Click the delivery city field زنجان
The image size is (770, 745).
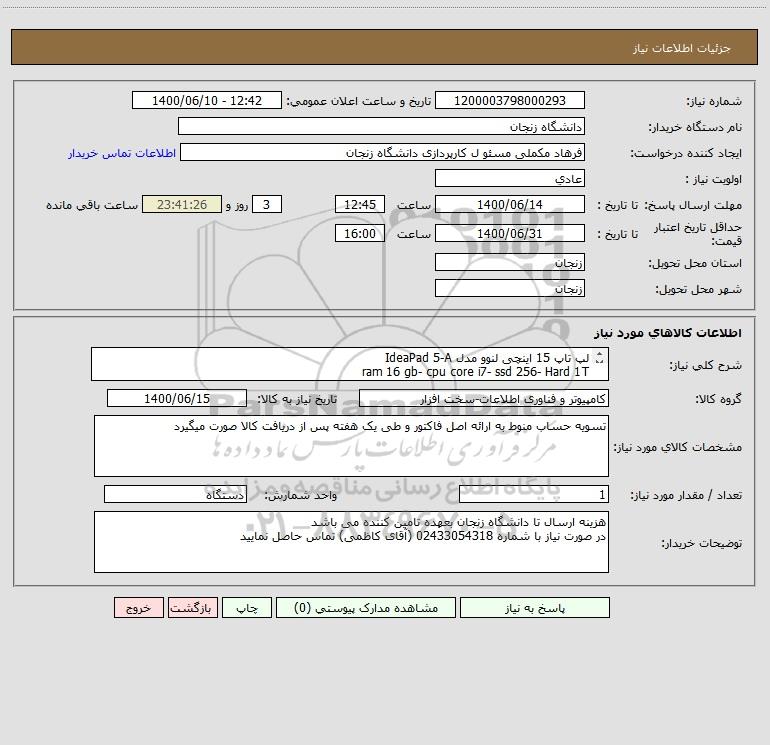tap(510, 288)
